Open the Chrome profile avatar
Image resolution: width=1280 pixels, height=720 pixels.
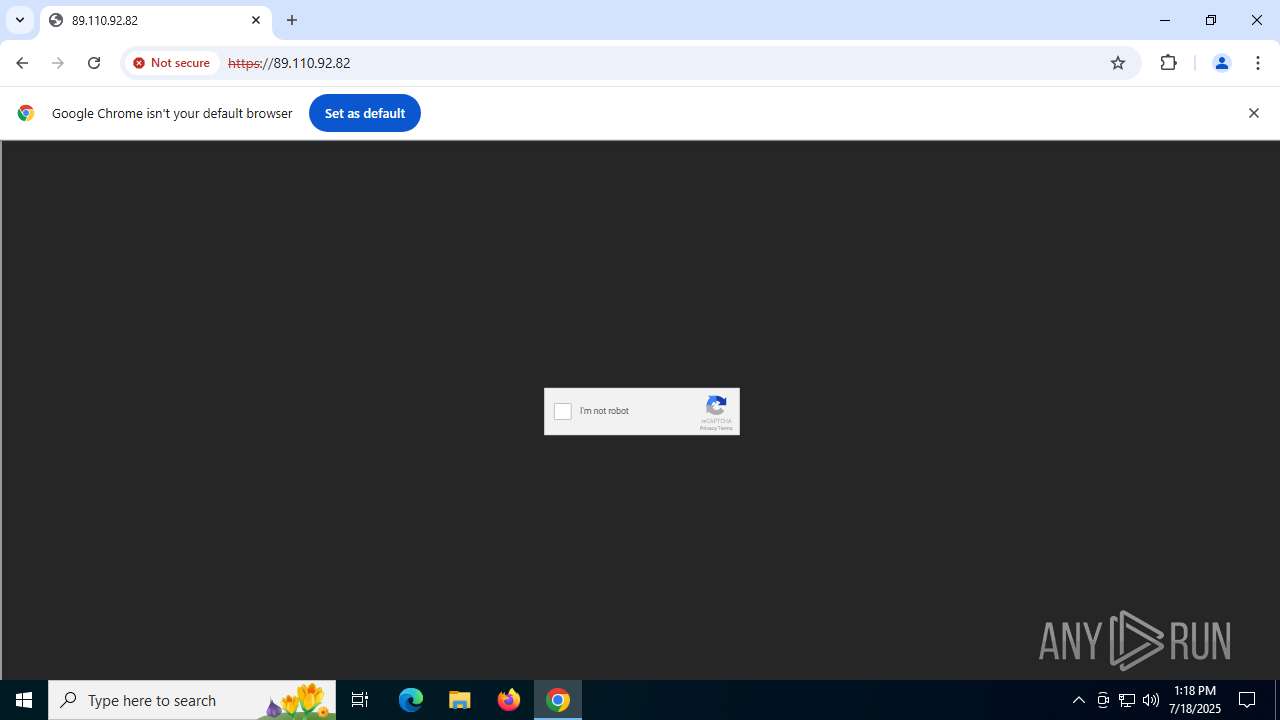[1221, 63]
